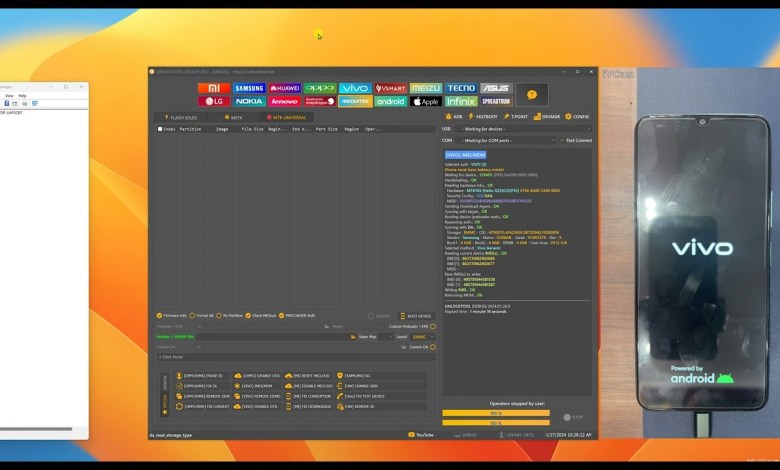
Task: Select the OPPO brand logo
Action: 320,88
